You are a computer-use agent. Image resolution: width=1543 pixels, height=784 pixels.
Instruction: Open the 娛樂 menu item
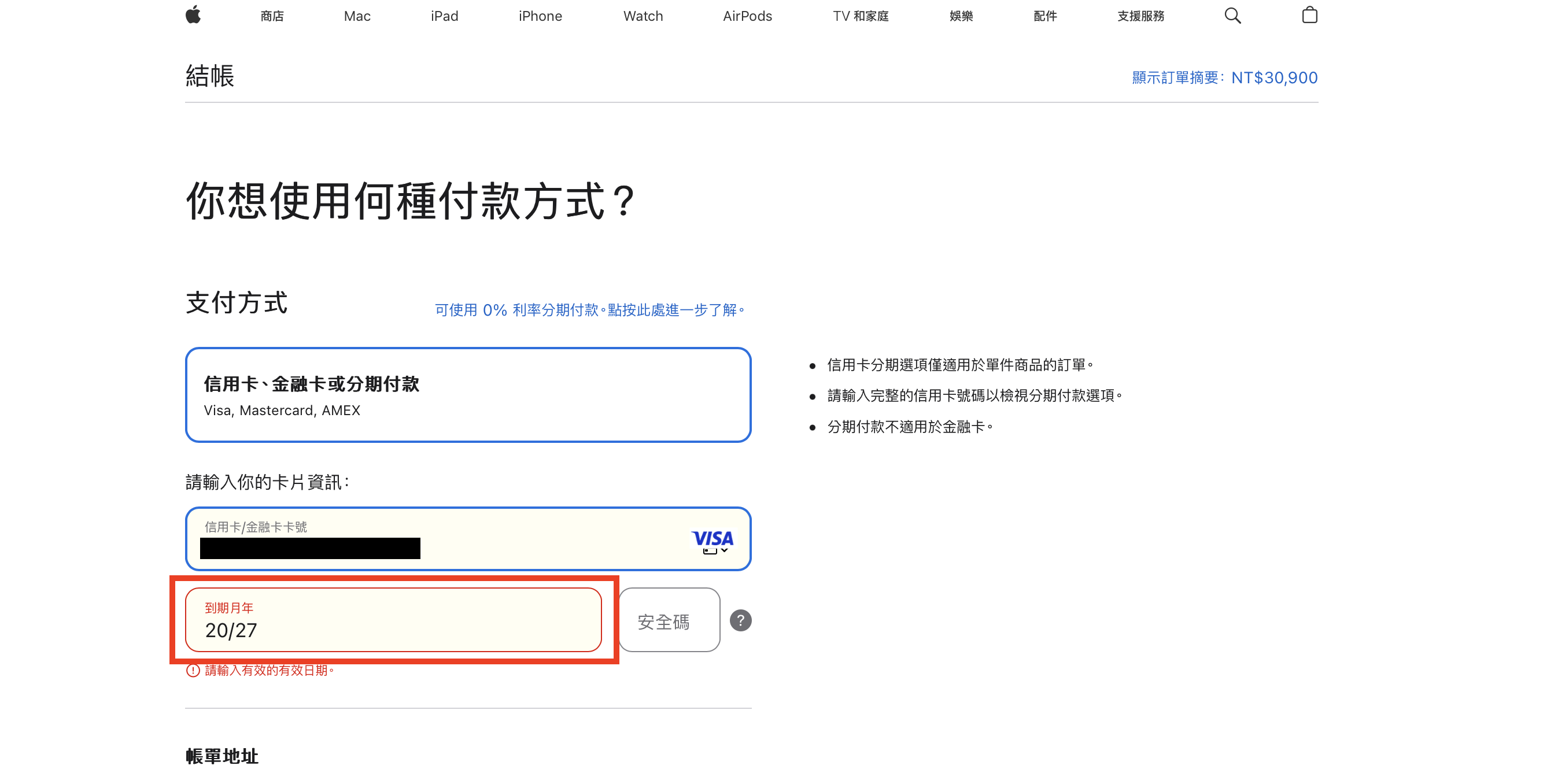tap(961, 16)
